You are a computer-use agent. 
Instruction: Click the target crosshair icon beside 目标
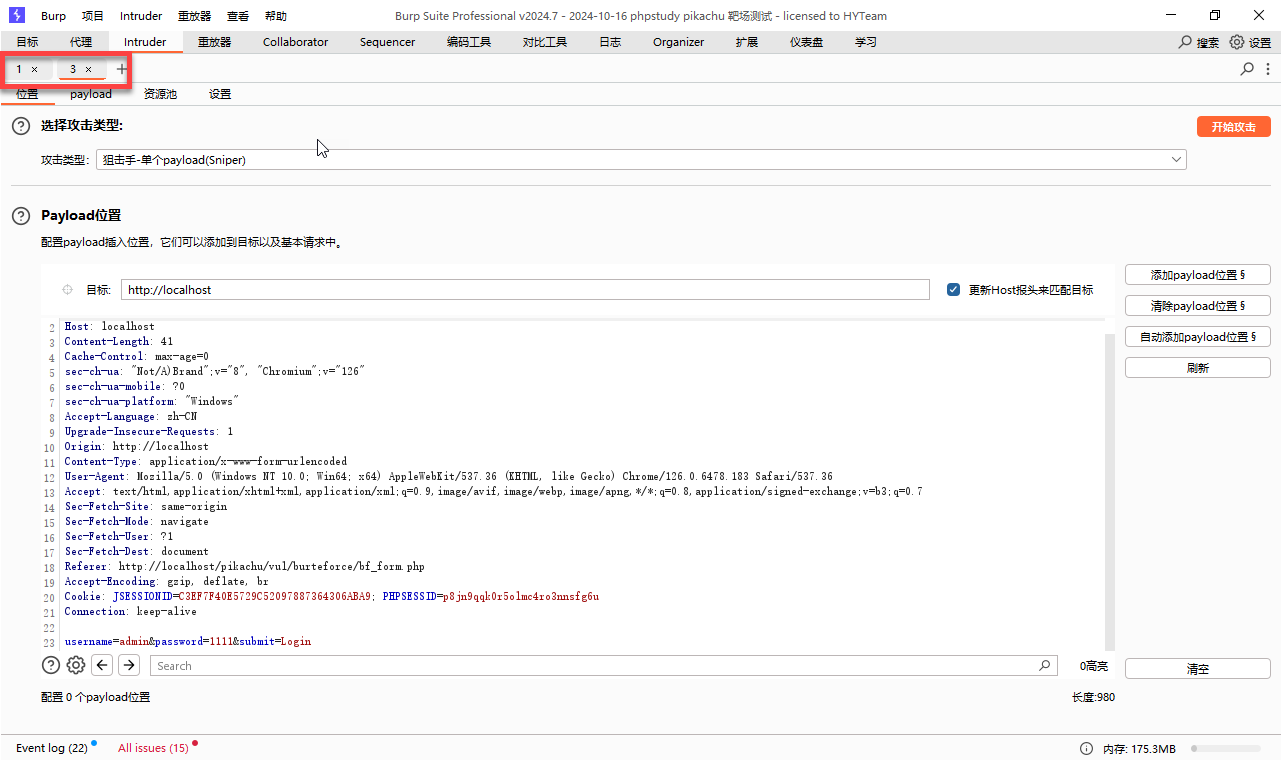[68, 290]
